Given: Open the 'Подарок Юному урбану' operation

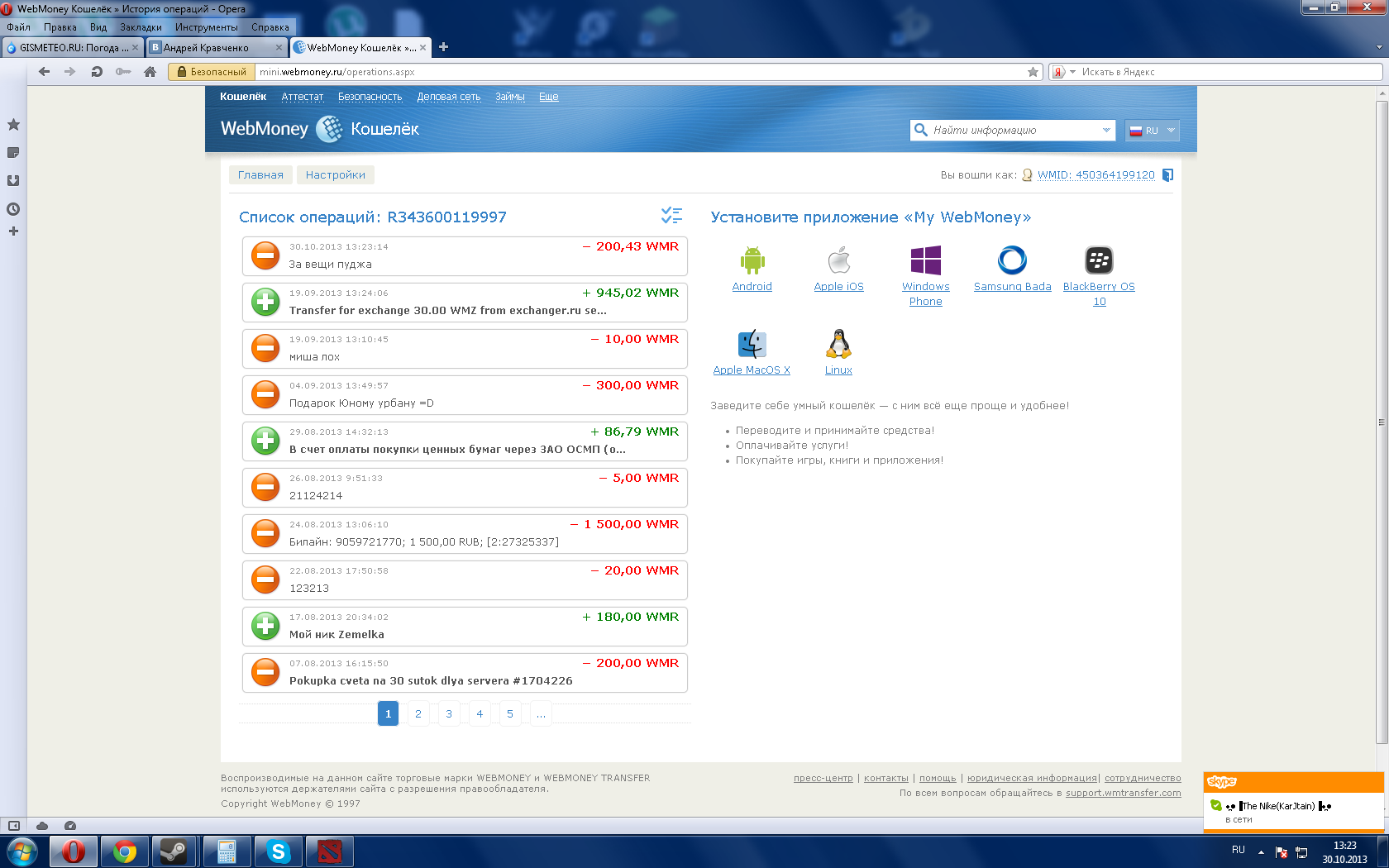Looking at the screenshot, I should click(x=465, y=395).
